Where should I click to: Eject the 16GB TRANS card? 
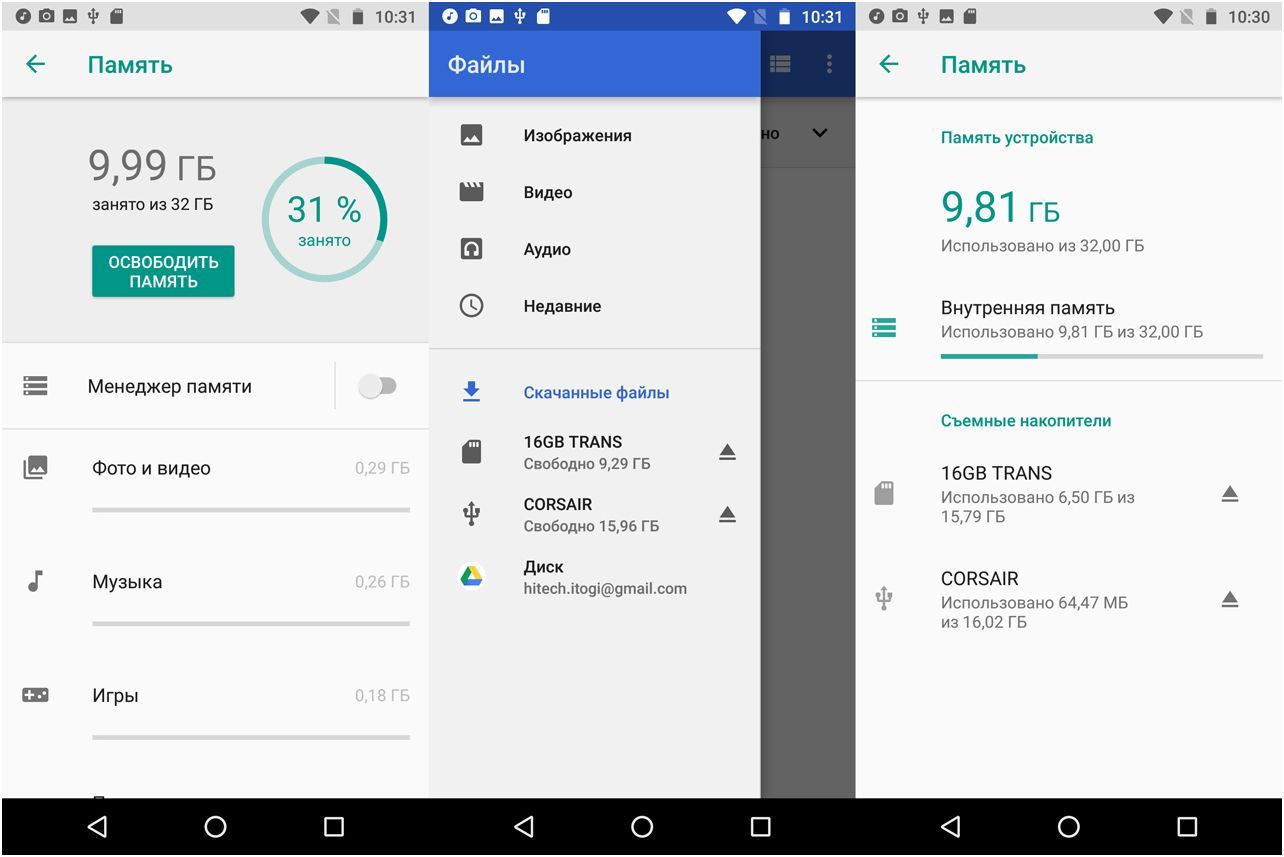(728, 451)
